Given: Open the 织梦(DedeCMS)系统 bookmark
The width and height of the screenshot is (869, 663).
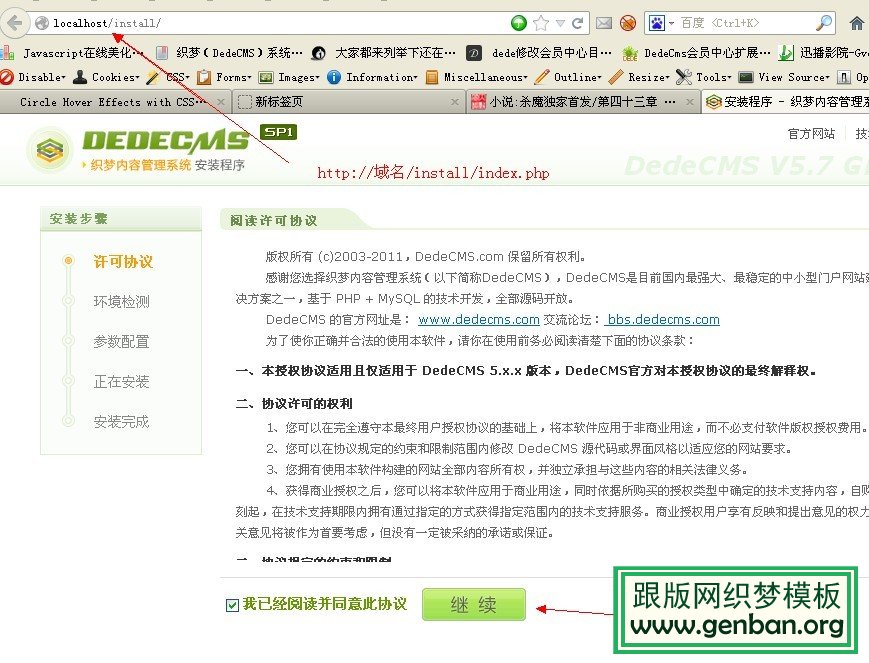Looking at the screenshot, I should click(230, 53).
